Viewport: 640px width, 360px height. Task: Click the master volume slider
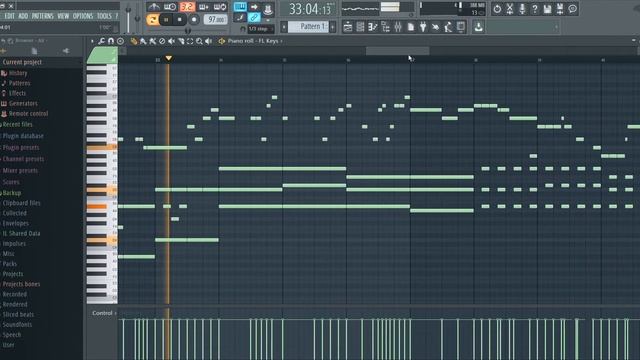(128, 18)
